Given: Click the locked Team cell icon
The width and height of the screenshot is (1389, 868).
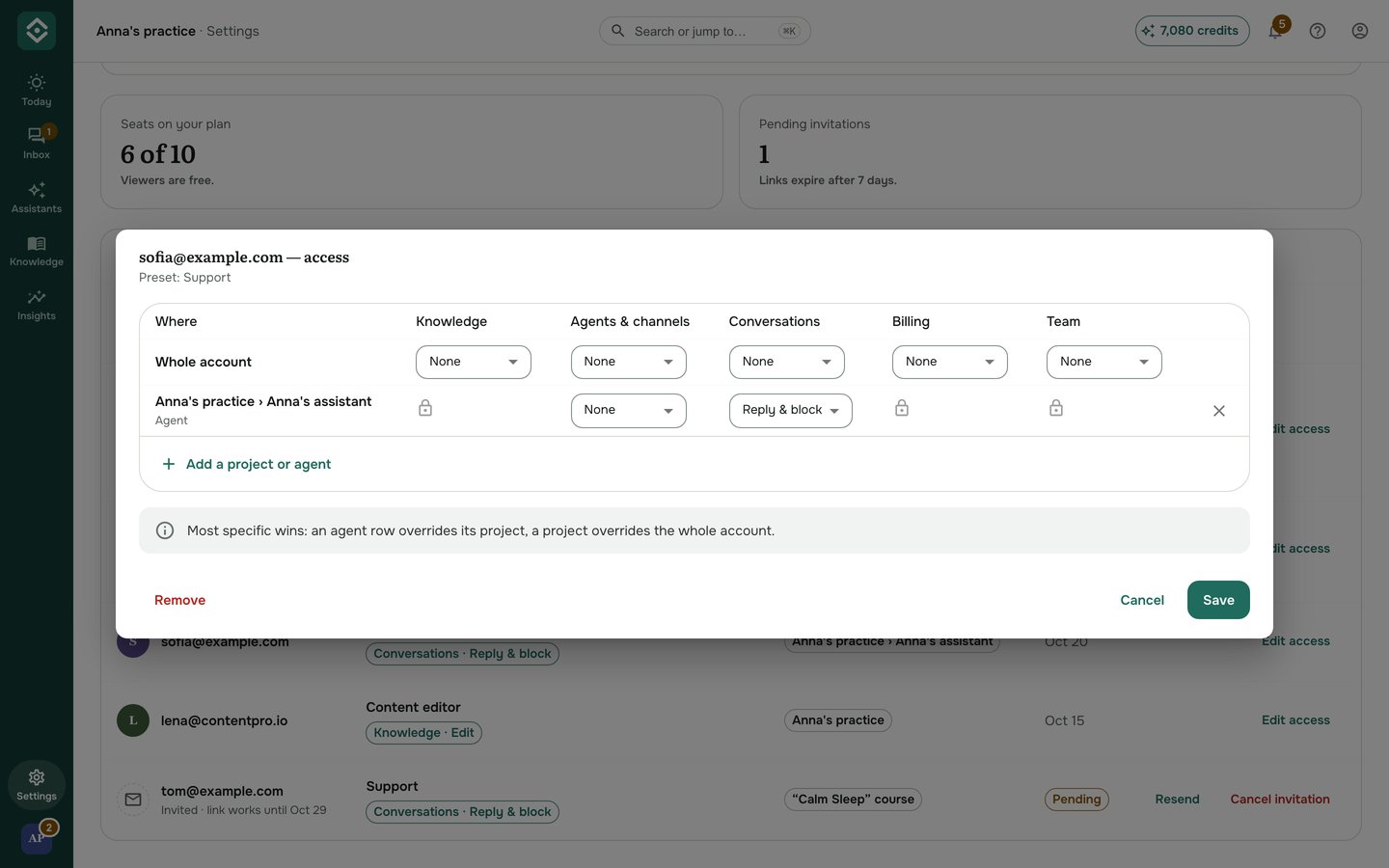Looking at the screenshot, I should coord(1056,408).
